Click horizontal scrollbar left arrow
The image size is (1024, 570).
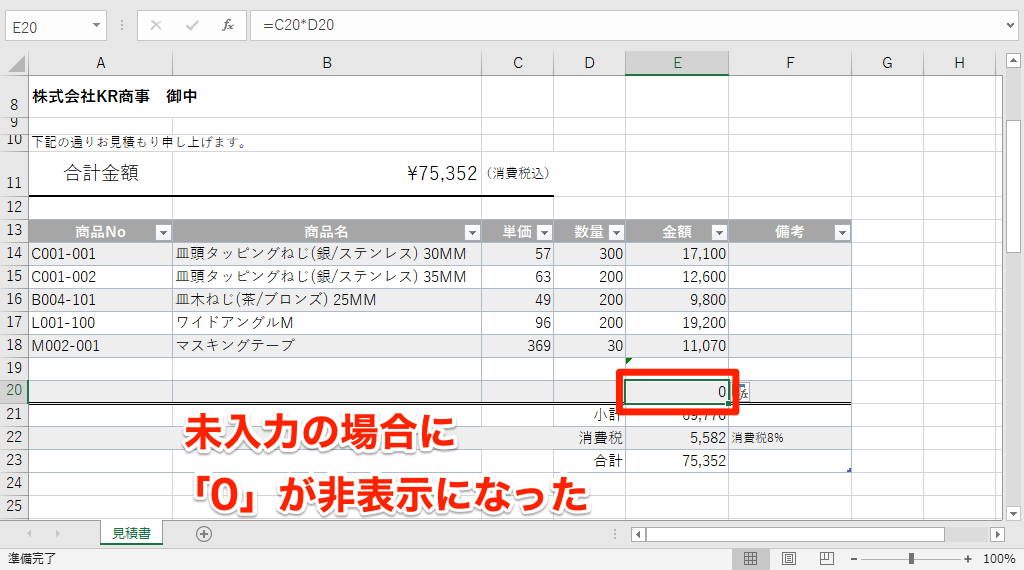pos(639,535)
